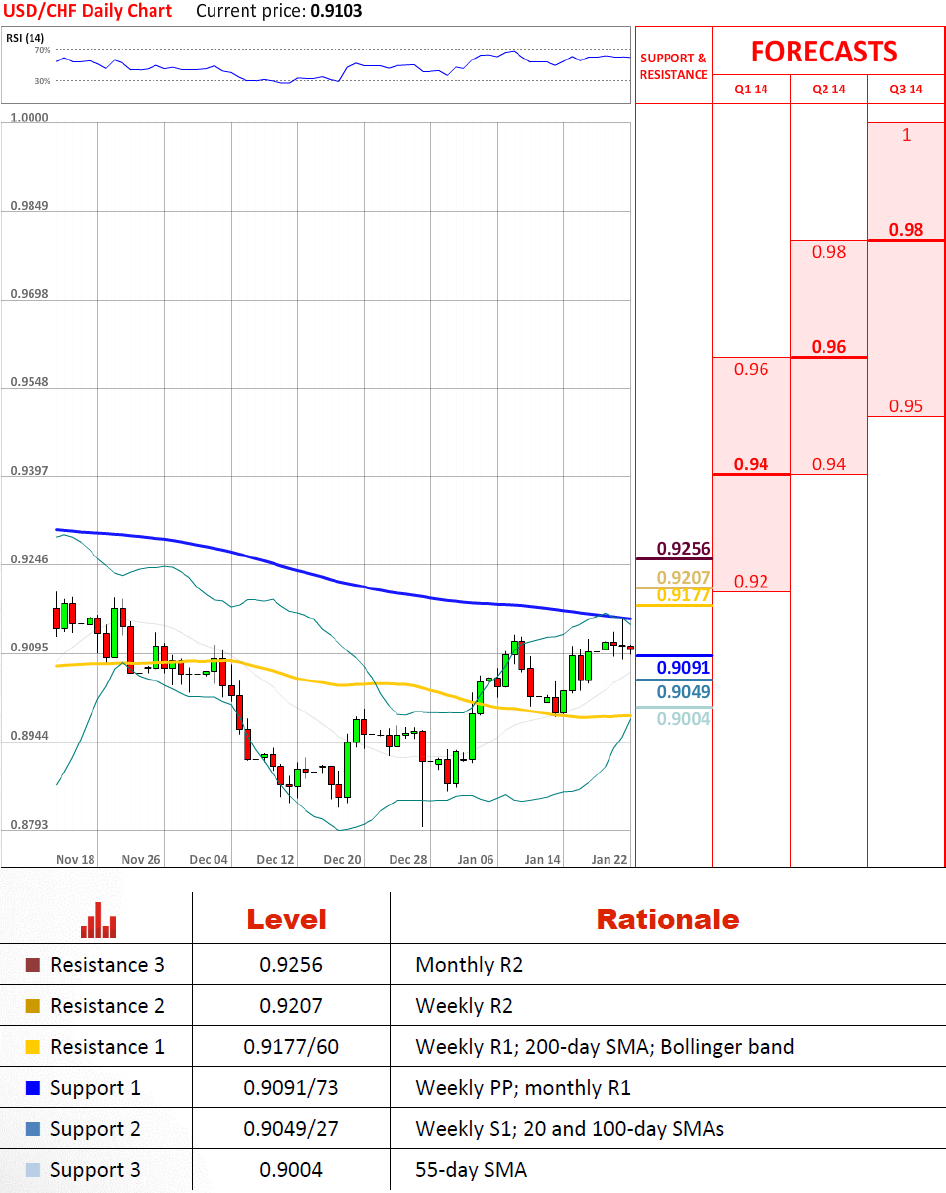Click the Dec 04 date axis label
Viewport: 946px width, 1193px height.
point(209,859)
